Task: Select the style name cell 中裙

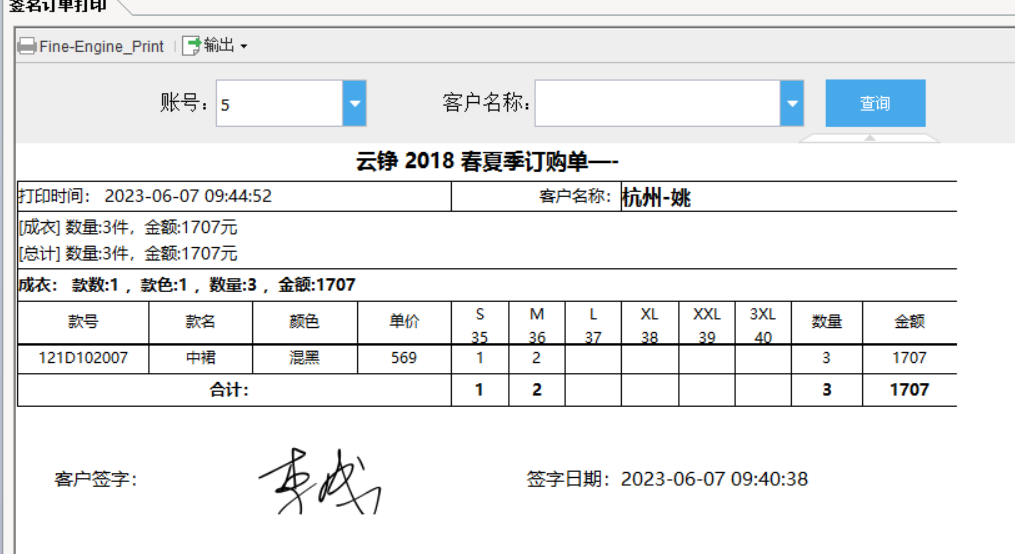Action: click(x=200, y=358)
